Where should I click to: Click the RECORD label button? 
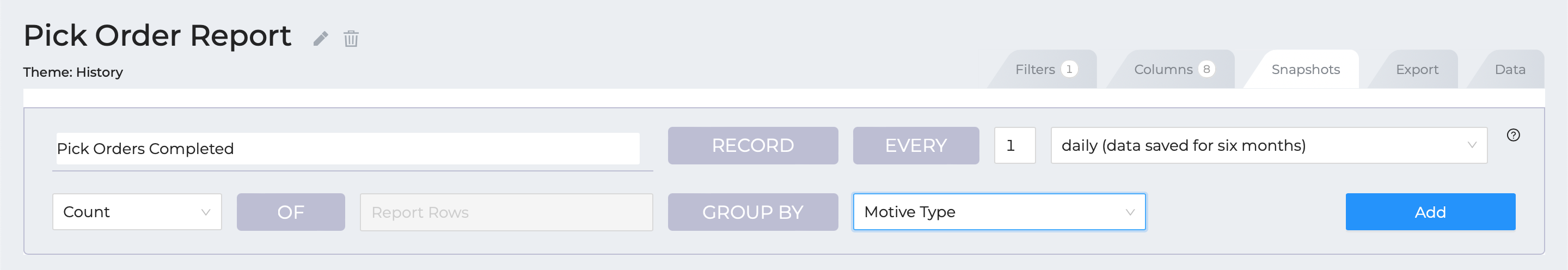[752, 145]
